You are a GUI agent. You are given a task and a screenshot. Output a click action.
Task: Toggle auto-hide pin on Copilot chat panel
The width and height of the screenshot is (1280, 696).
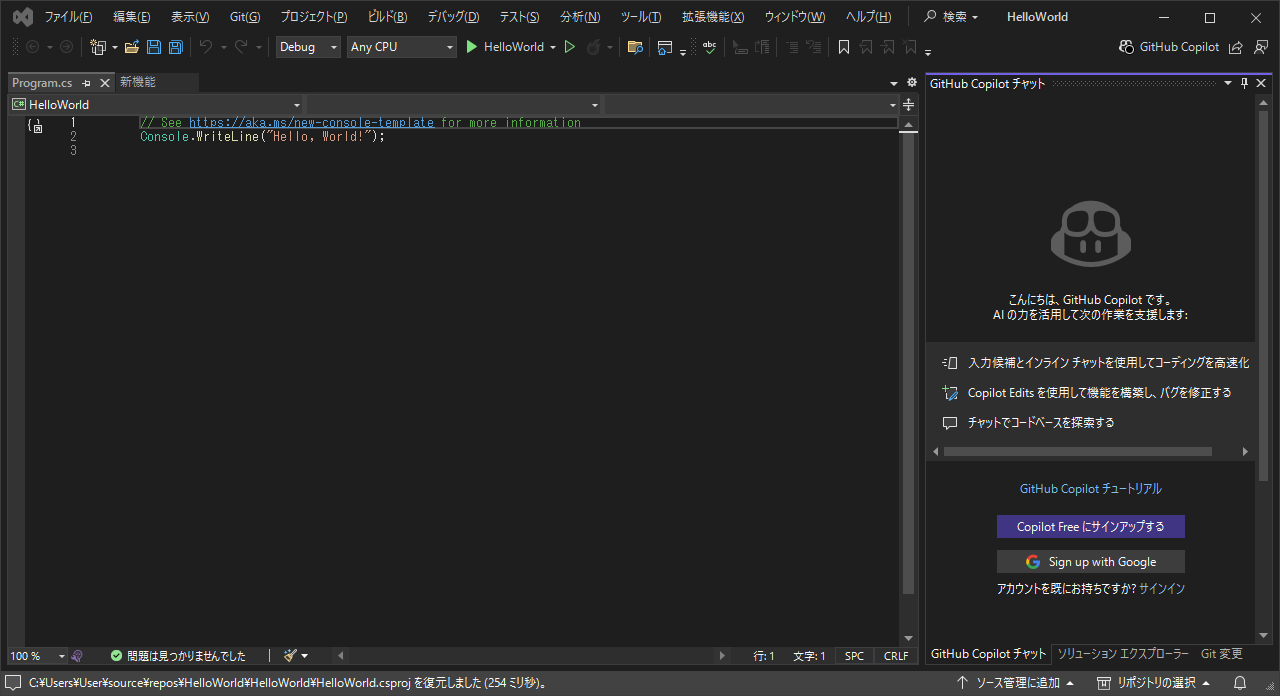pyautogui.click(x=1244, y=83)
